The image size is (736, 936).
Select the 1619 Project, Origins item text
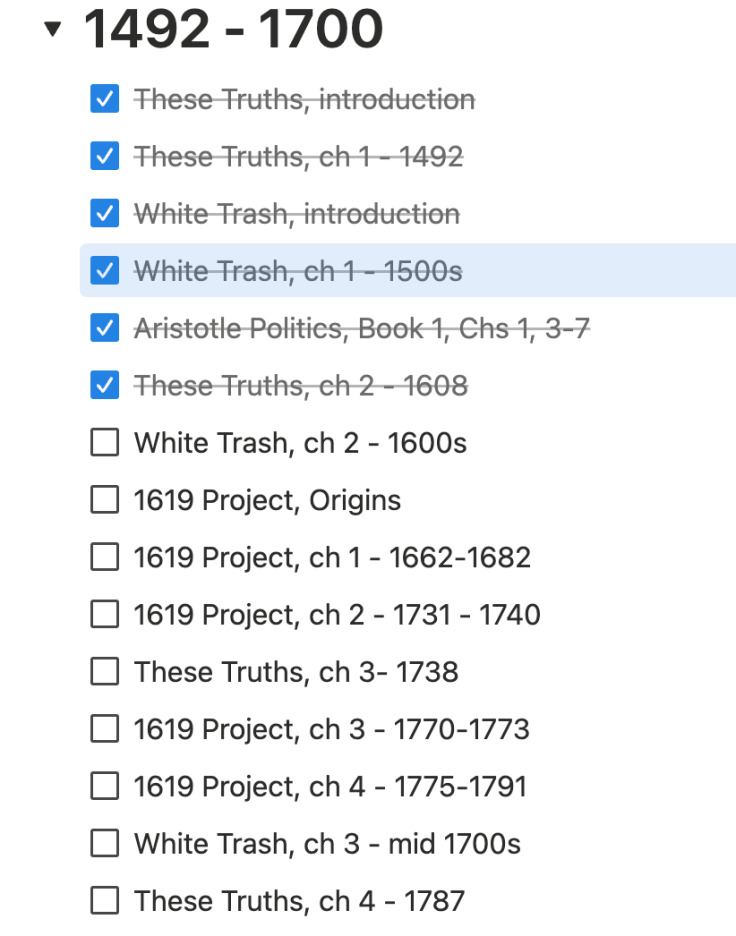(x=267, y=500)
